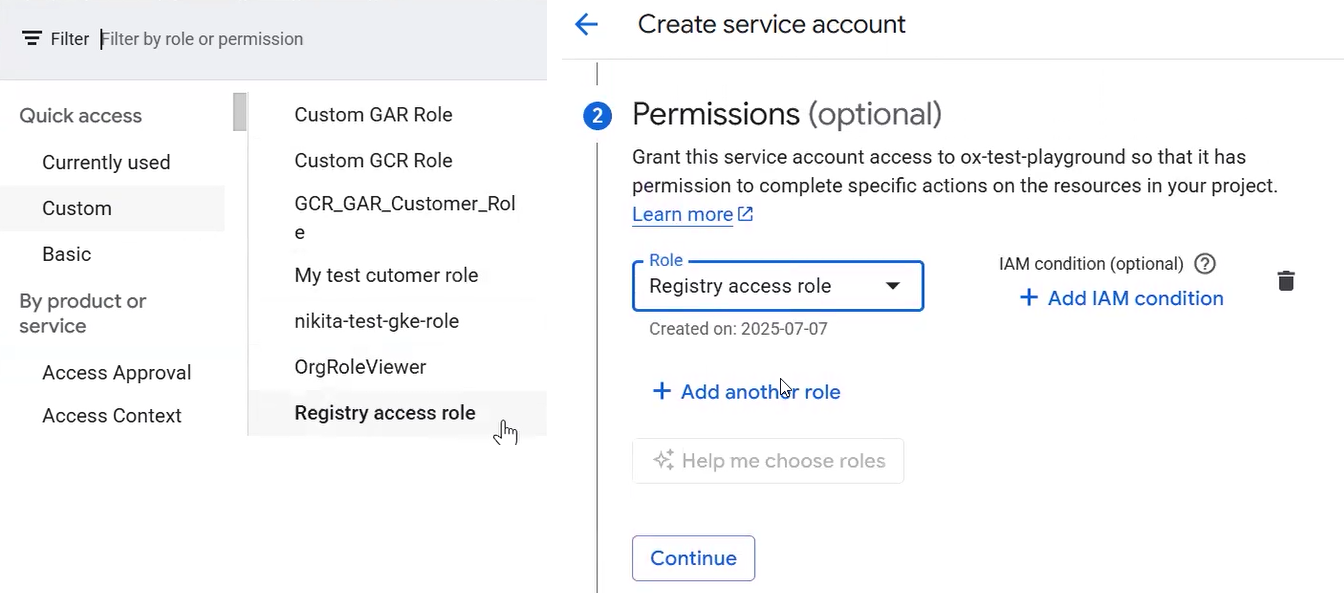Click the sparkle icon on Help me choose roles

663,461
